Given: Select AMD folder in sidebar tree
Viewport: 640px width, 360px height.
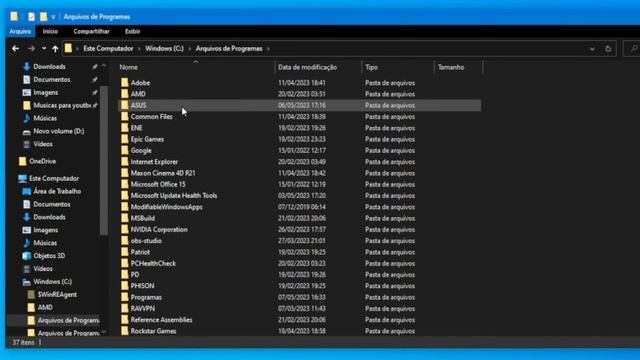Looking at the screenshot, I should (x=45, y=307).
